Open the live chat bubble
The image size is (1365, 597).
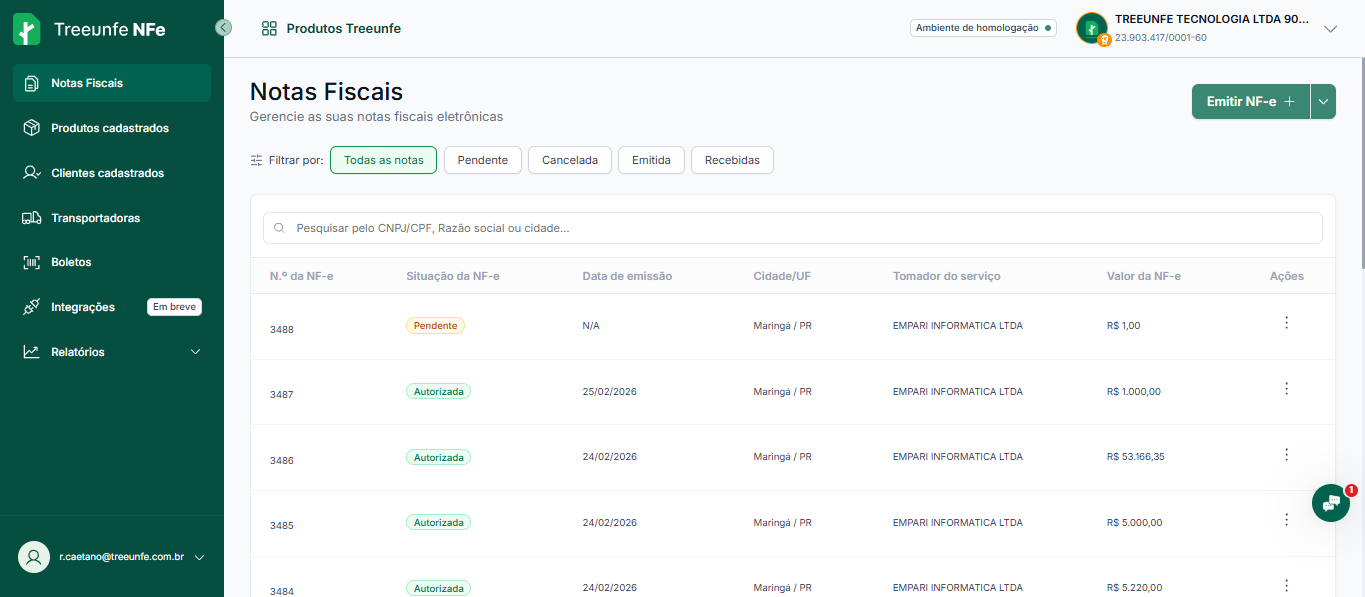[x=1330, y=503]
